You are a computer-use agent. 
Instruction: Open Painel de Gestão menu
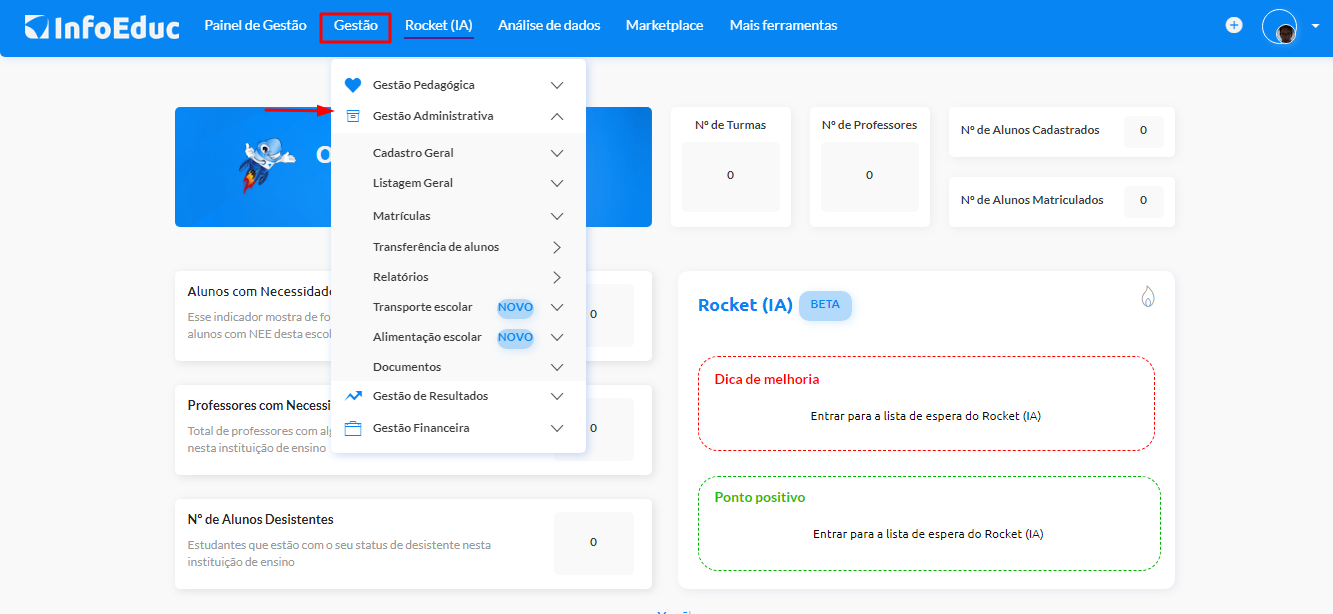coord(255,25)
